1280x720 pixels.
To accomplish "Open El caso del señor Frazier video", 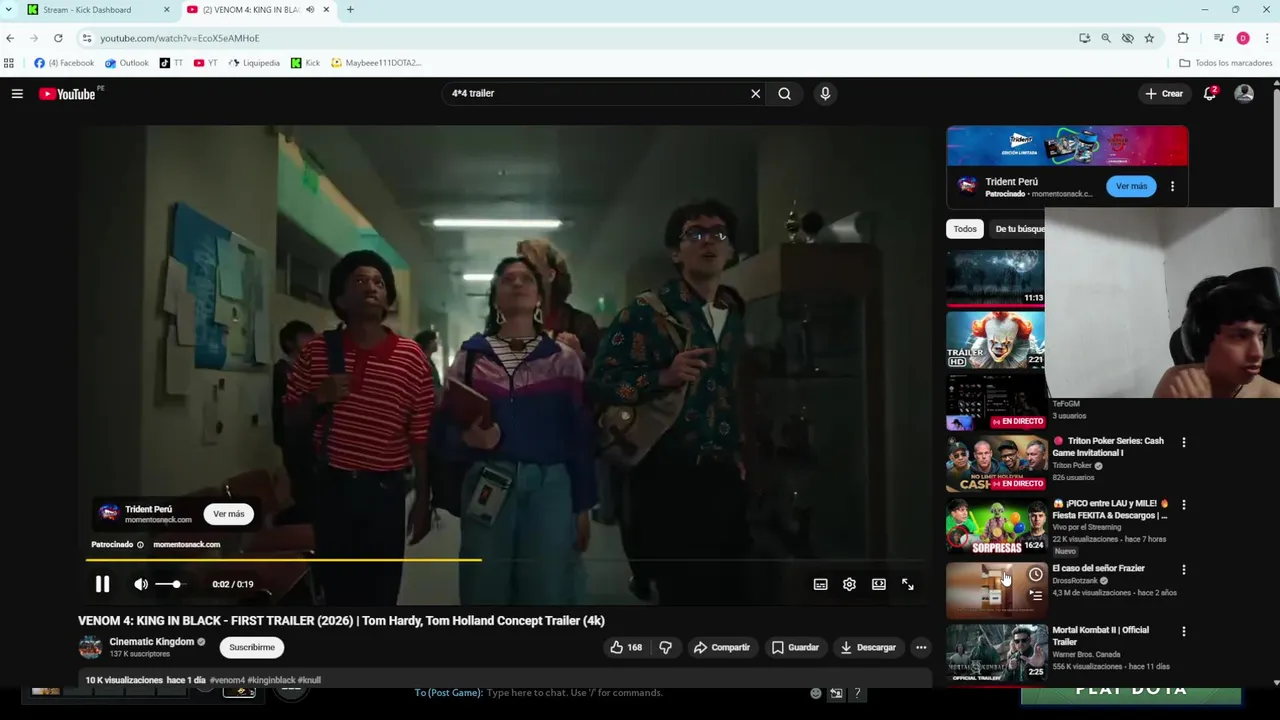I will [x=1098, y=568].
